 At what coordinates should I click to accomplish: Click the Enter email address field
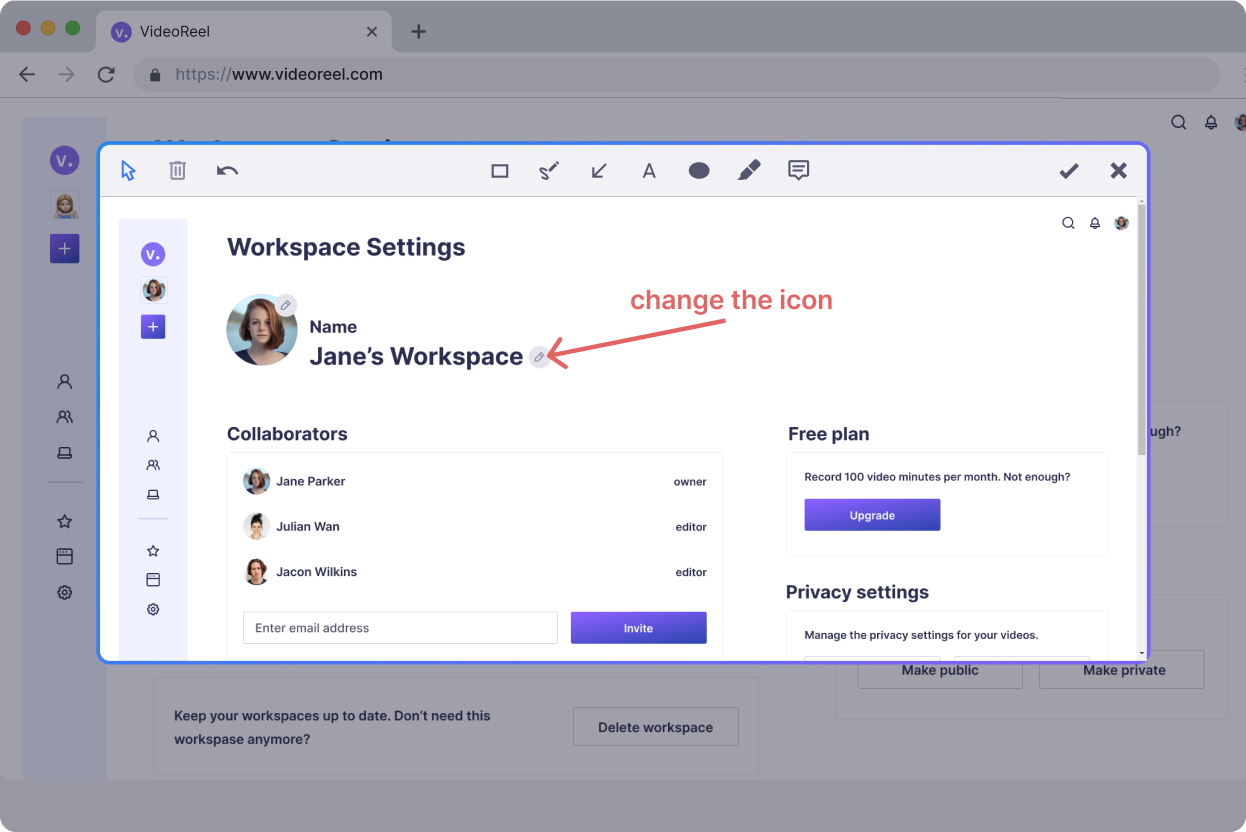pos(400,628)
